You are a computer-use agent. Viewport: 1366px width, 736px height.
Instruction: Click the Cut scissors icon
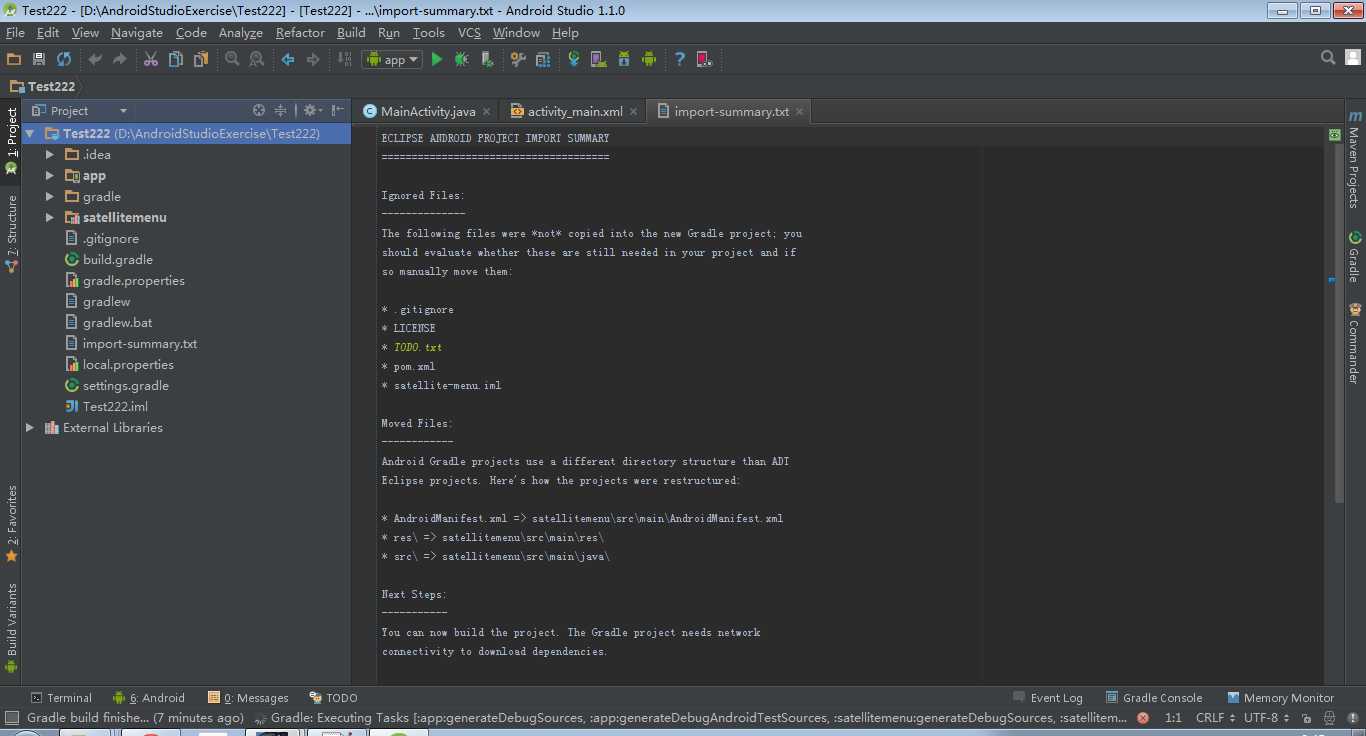[x=151, y=59]
